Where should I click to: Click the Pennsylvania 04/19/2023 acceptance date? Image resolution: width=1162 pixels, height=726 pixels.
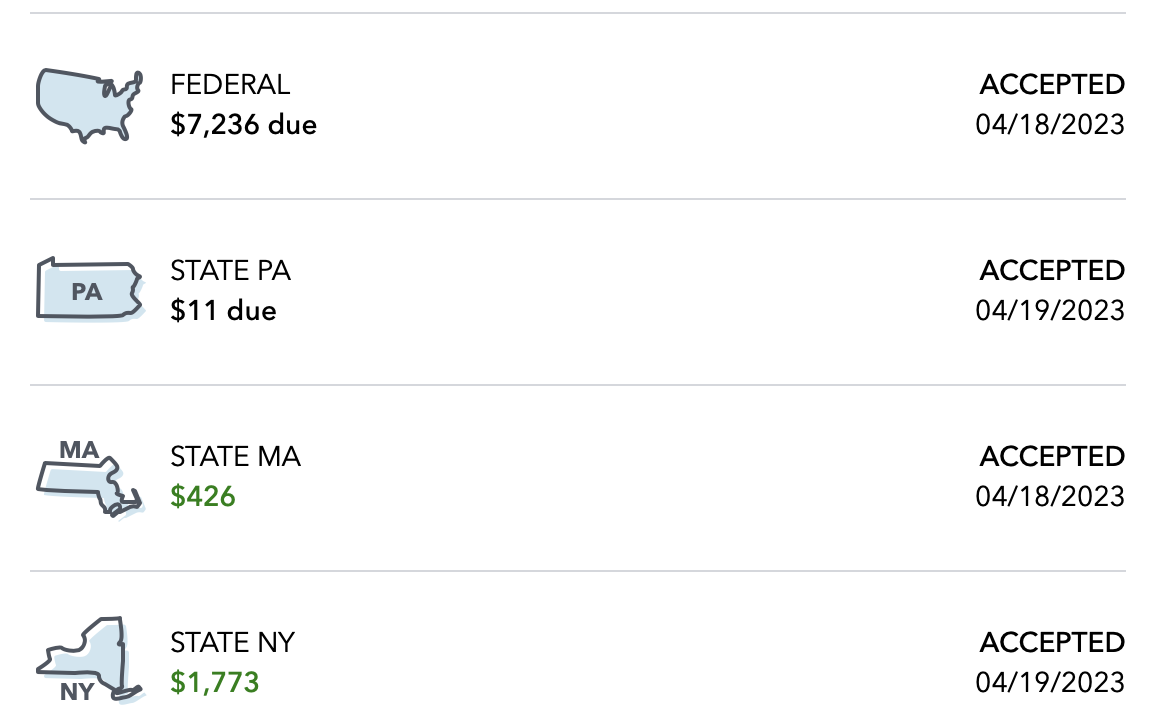tap(1050, 311)
